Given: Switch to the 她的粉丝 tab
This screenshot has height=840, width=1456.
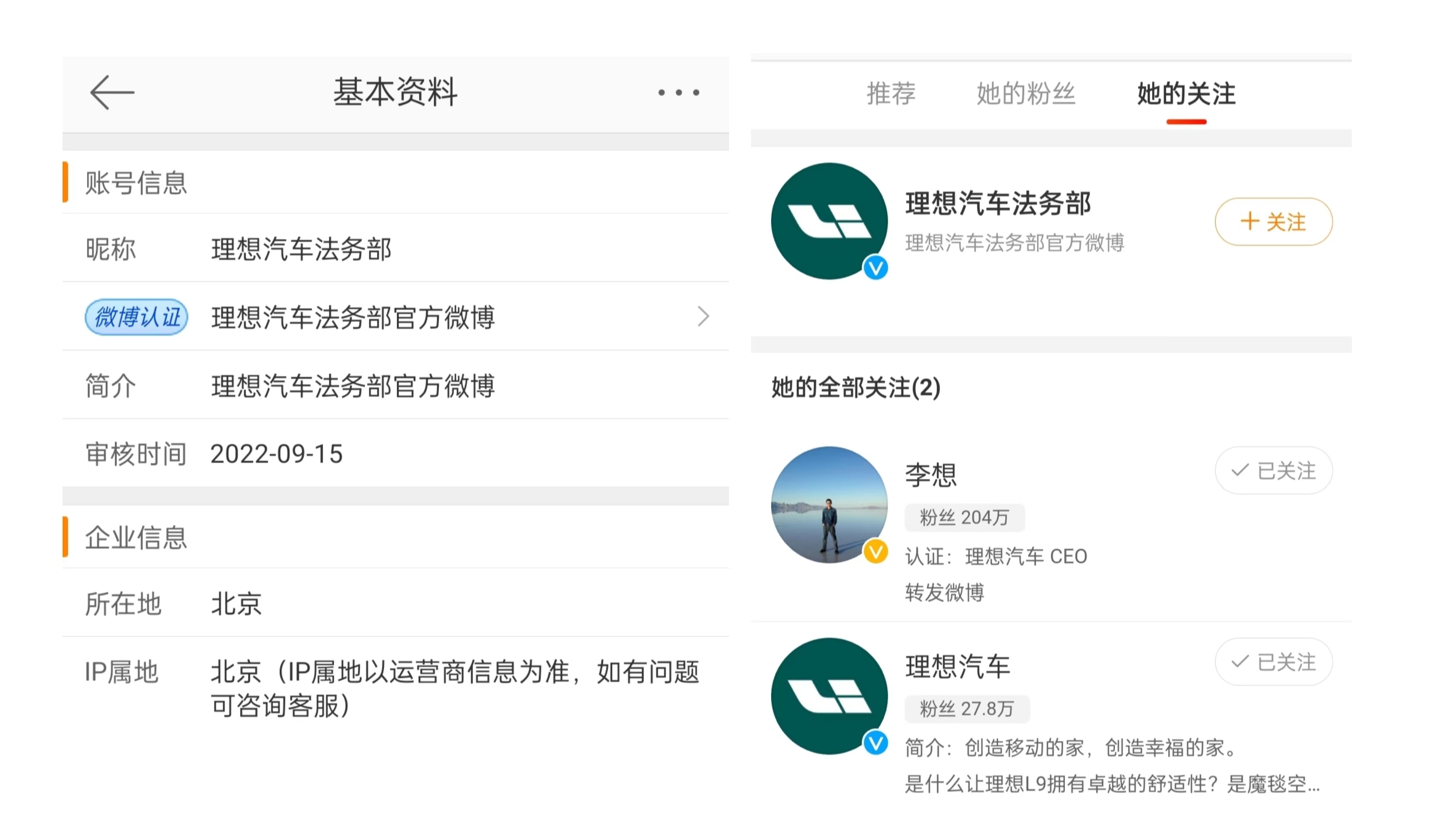Looking at the screenshot, I should (x=1026, y=93).
